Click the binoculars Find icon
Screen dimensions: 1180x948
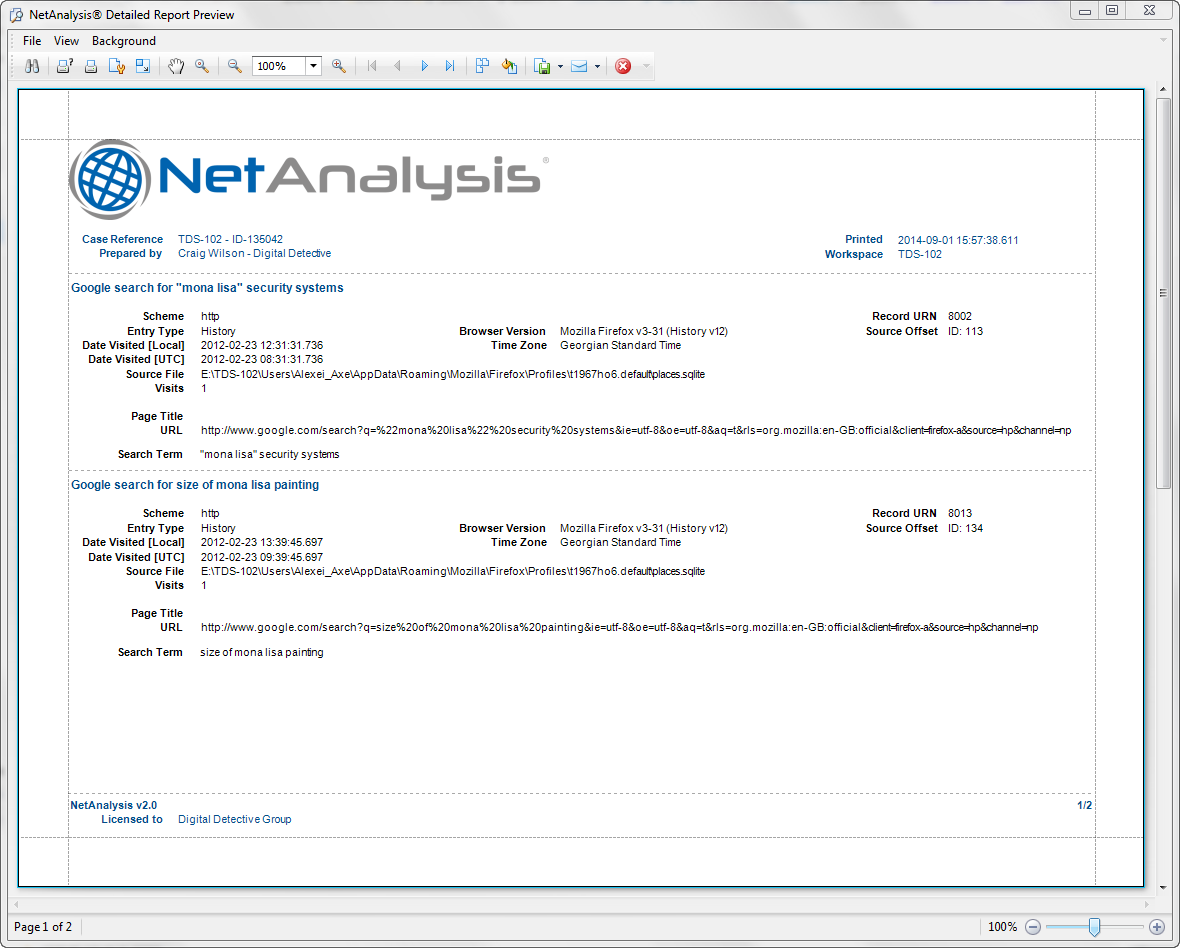[32, 66]
